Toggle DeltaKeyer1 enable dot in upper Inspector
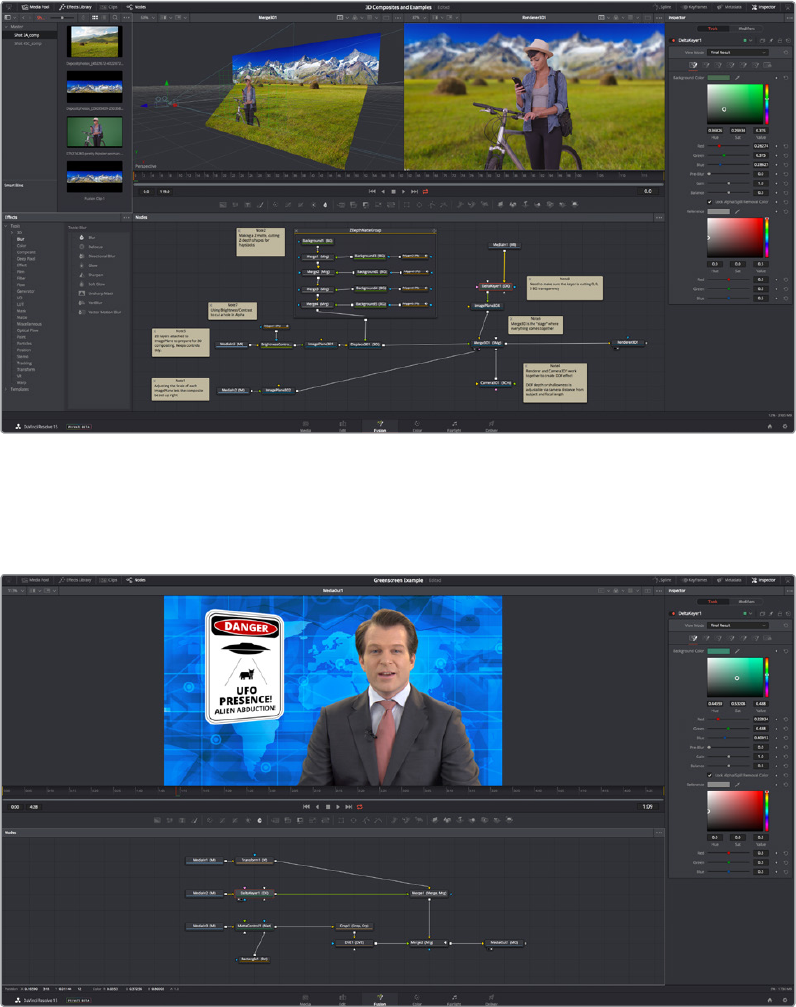Viewport: 796px width, 1007px height. pos(673,40)
